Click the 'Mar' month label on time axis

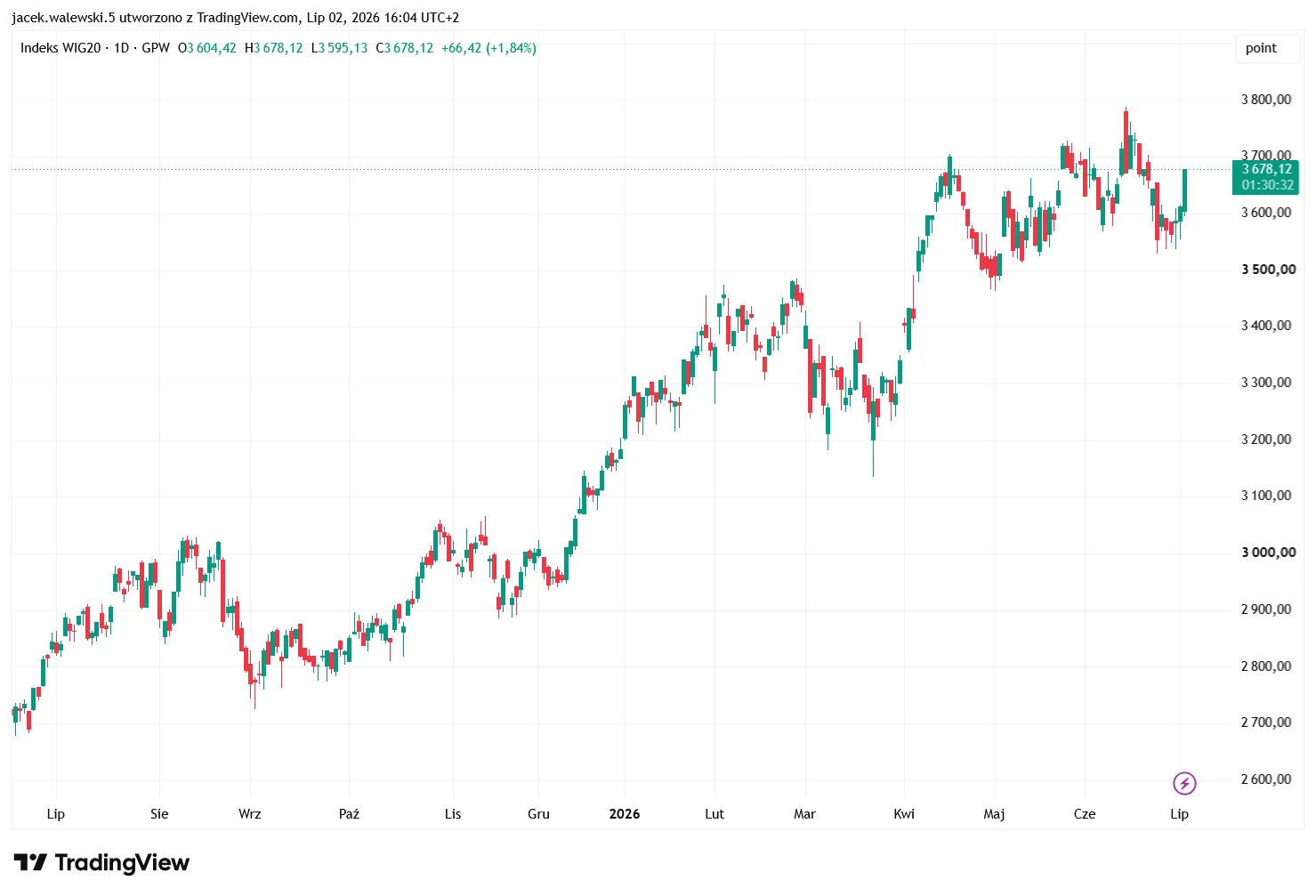pyautogui.click(x=804, y=814)
